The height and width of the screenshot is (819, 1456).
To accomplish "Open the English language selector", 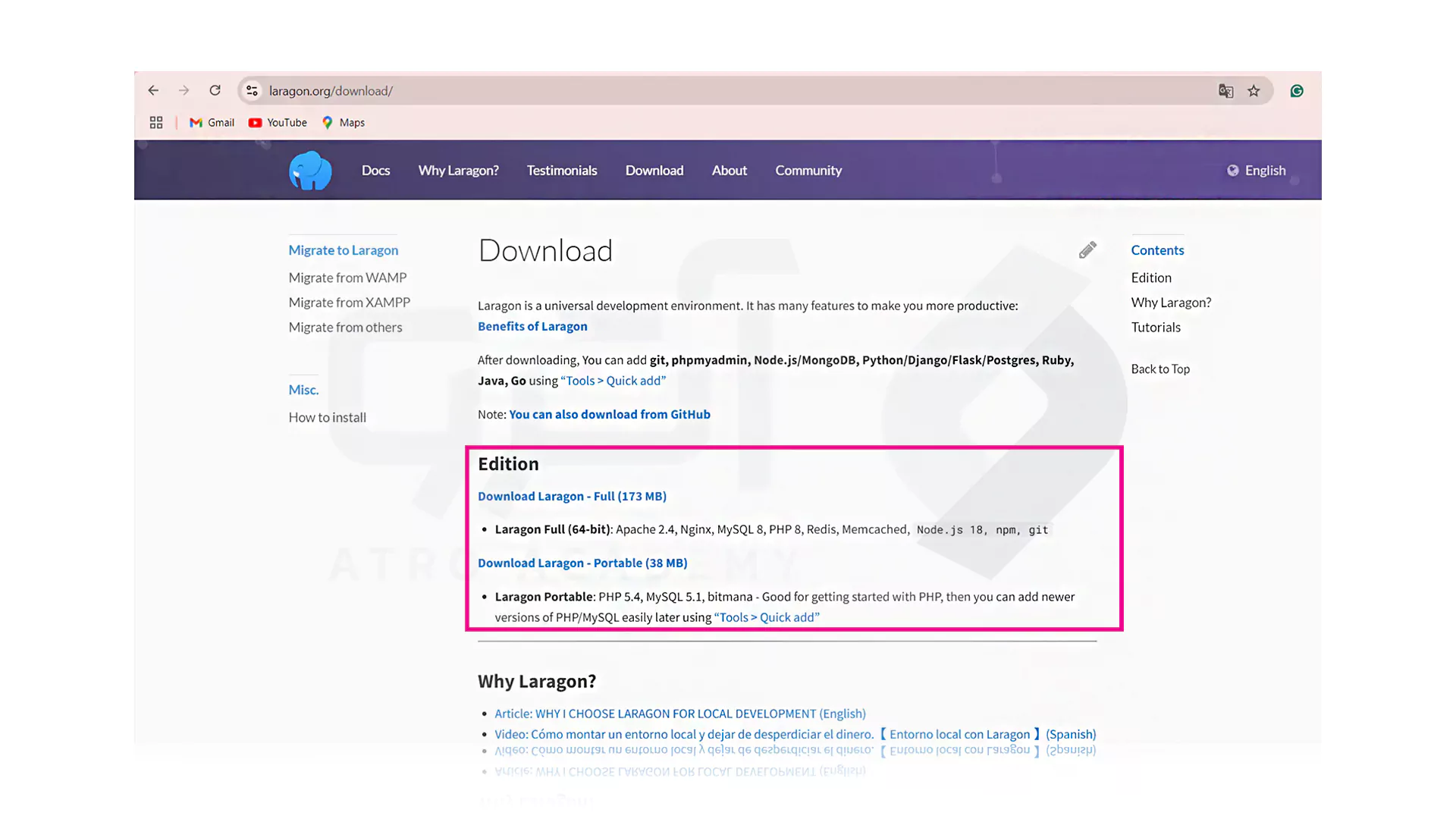I will [x=1257, y=171].
